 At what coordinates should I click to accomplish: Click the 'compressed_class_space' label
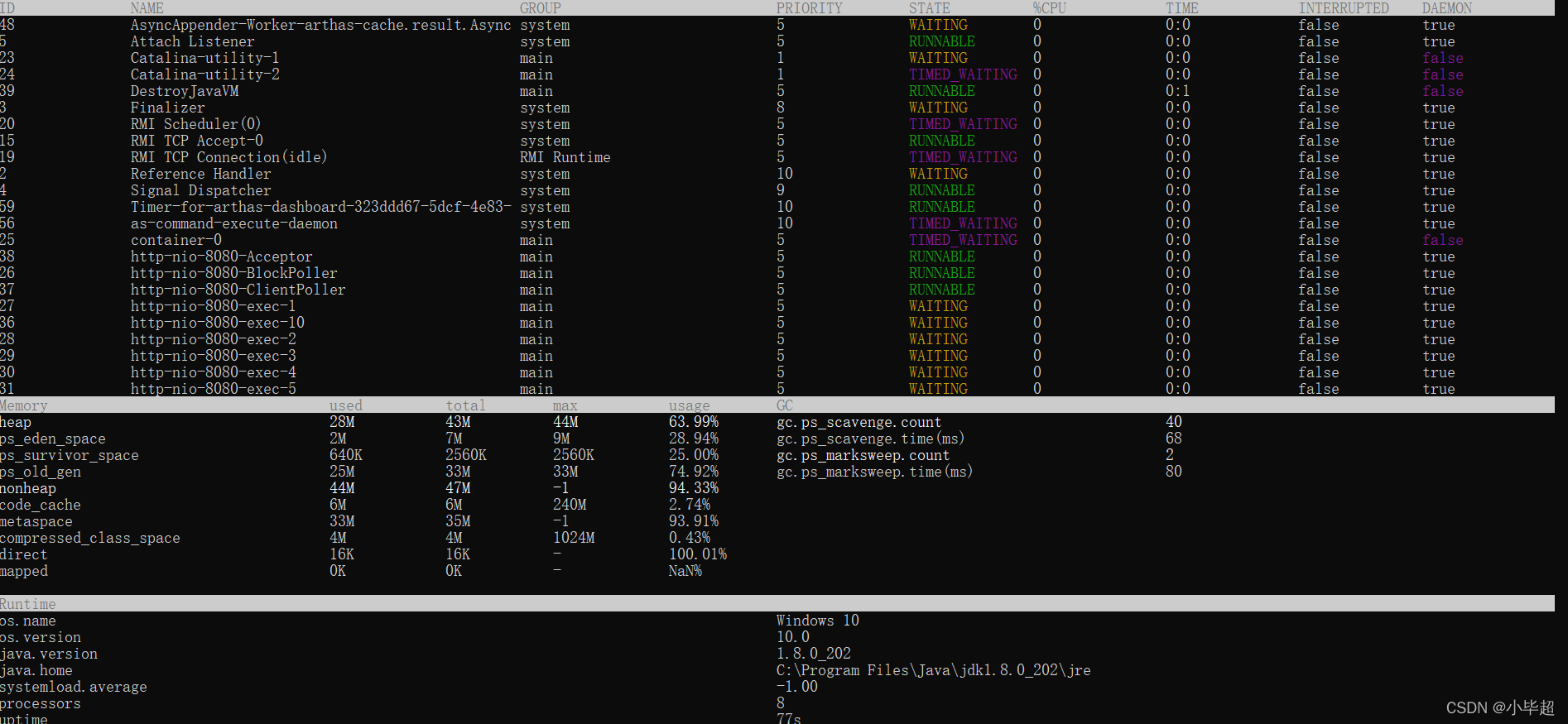(90, 538)
